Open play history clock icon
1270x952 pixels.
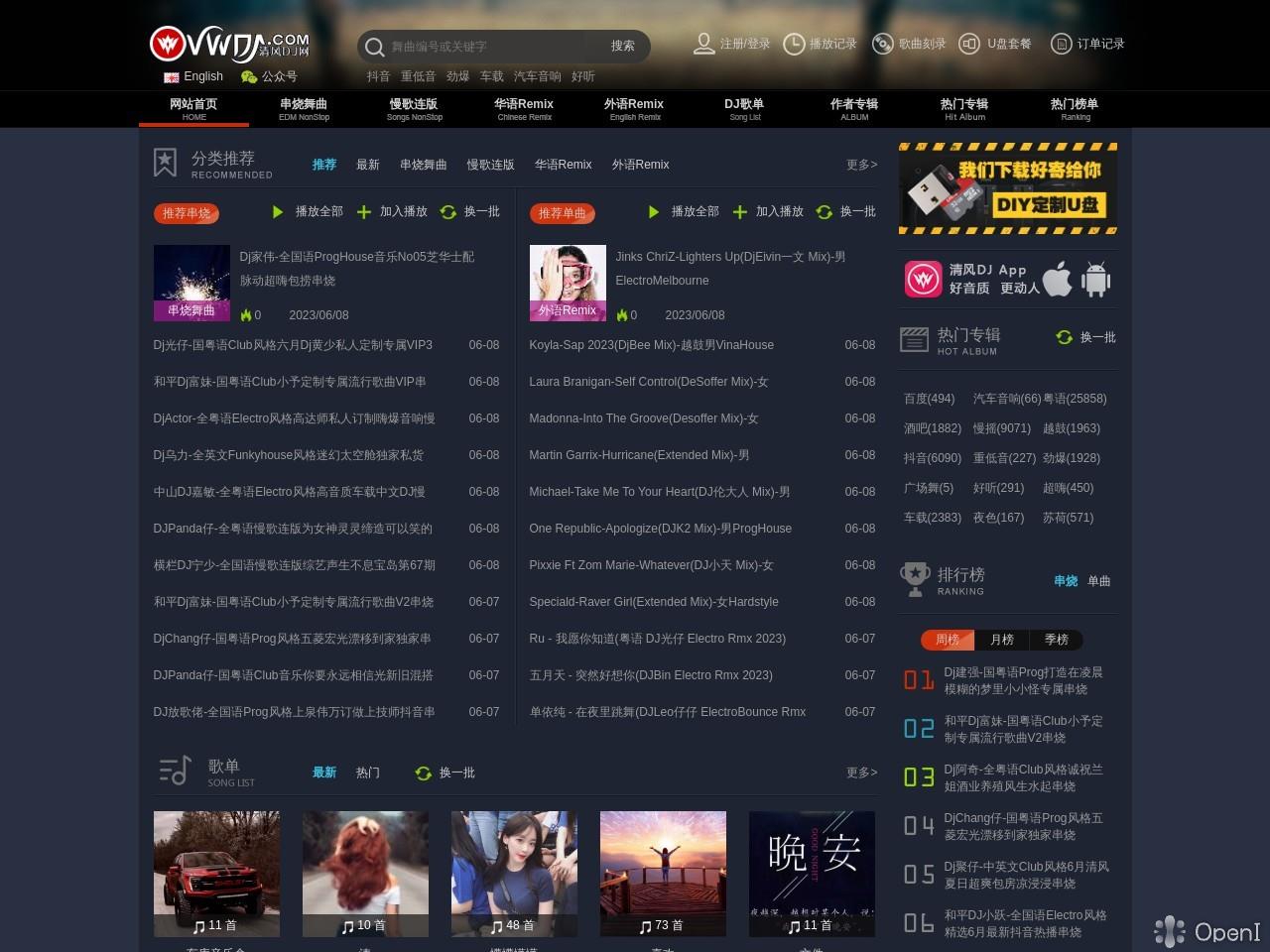pos(794,44)
